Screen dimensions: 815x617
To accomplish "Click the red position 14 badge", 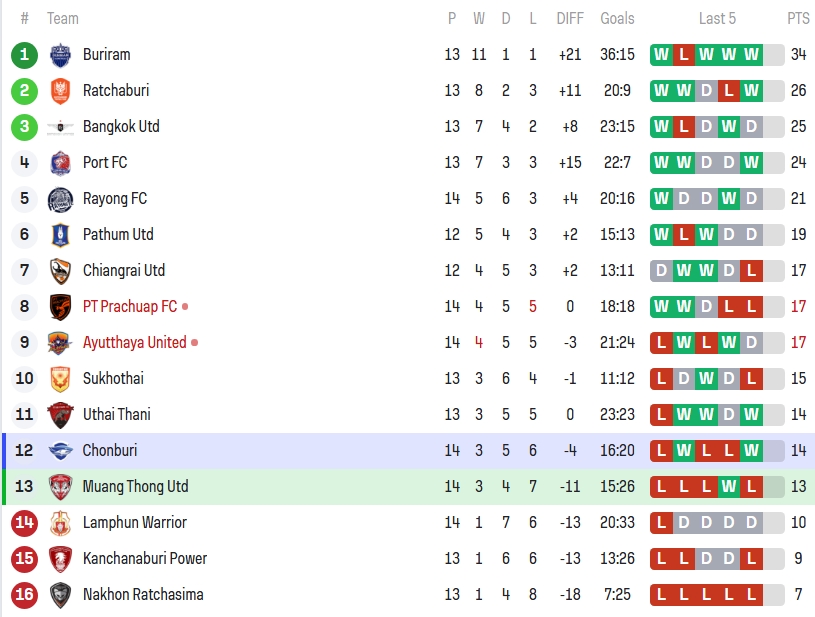I will click(25, 522).
